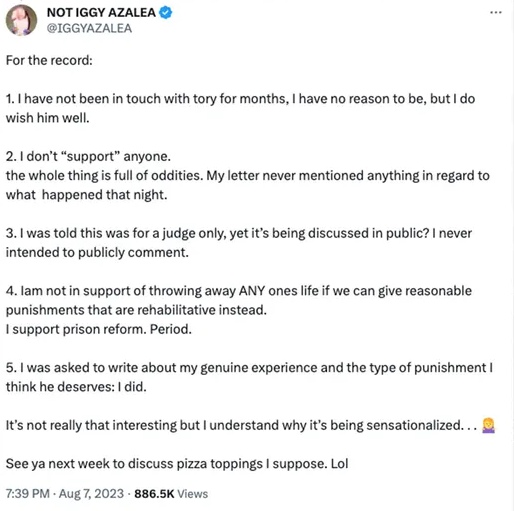Image resolution: width=514 pixels, height=511 pixels.
Task: Click "intended to publicly comment." text
Action: (x=97, y=253)
